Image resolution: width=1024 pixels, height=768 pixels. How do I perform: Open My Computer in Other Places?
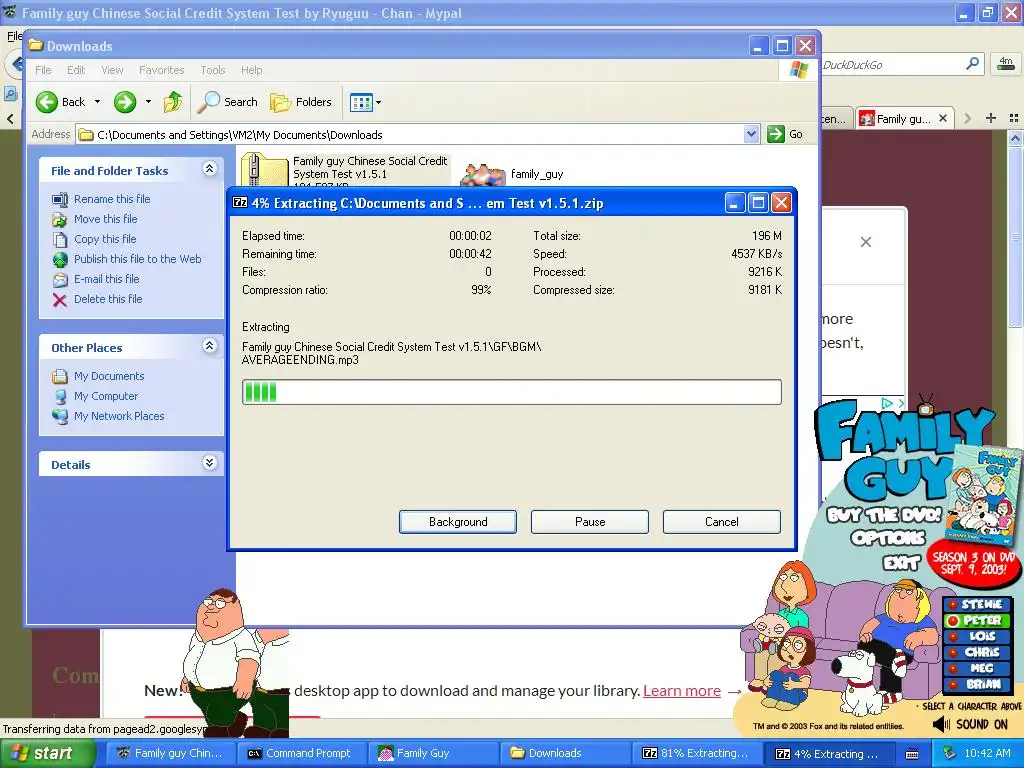[x=106, y=396]
